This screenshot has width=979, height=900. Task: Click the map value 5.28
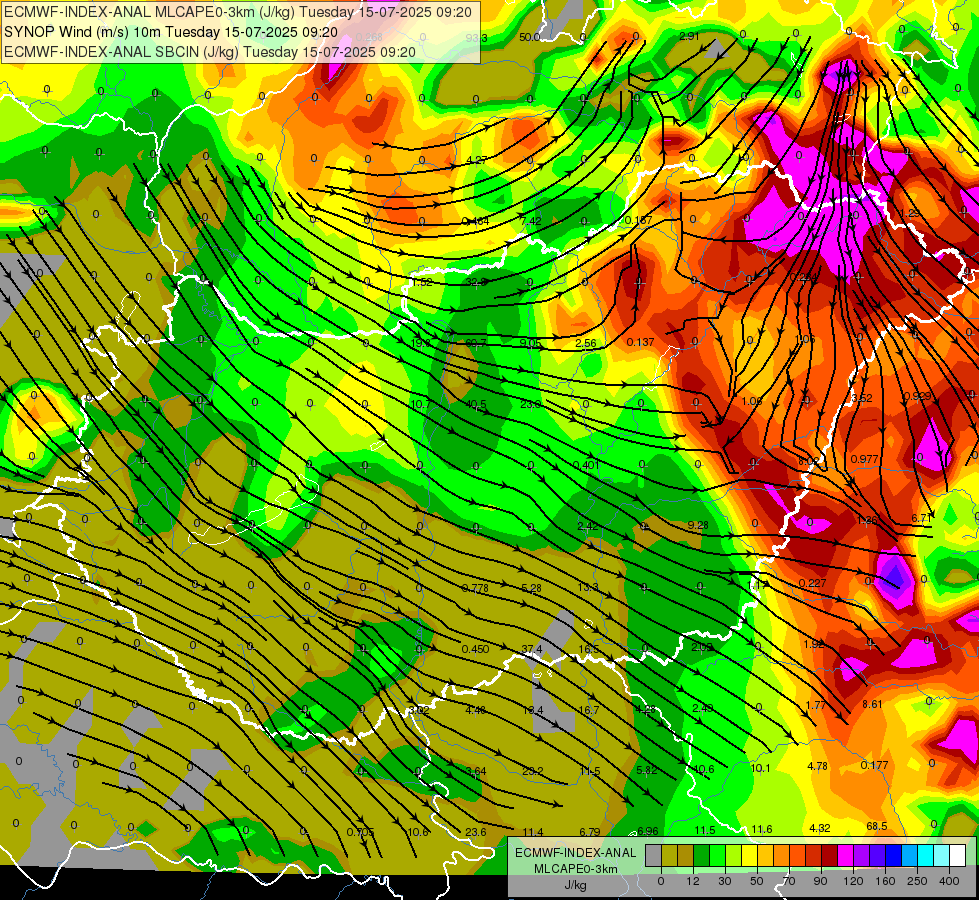tap(531, 588)
